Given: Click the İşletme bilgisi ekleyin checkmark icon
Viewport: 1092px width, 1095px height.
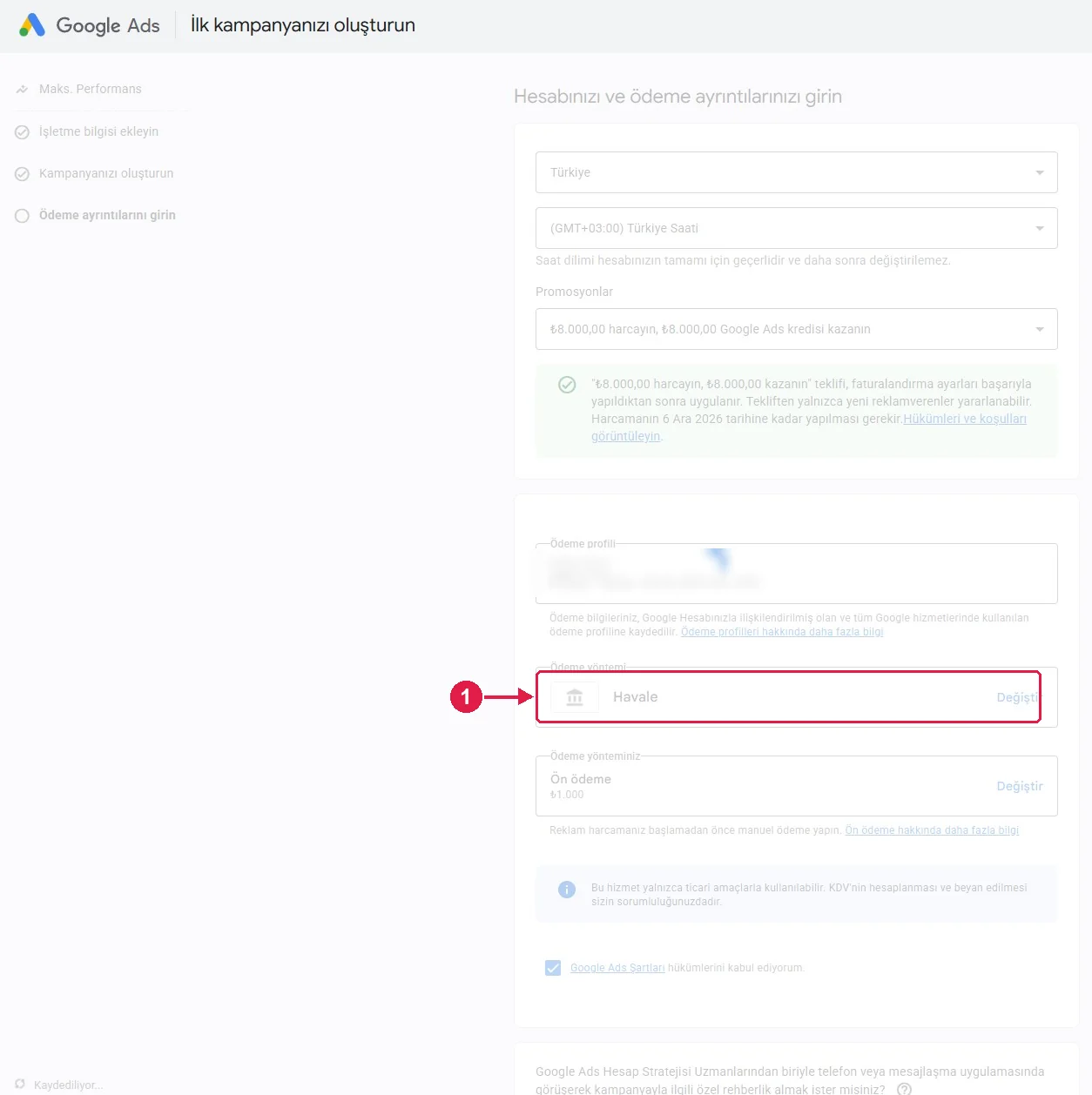Looking at the screenshot, I should tap(22, 132).
